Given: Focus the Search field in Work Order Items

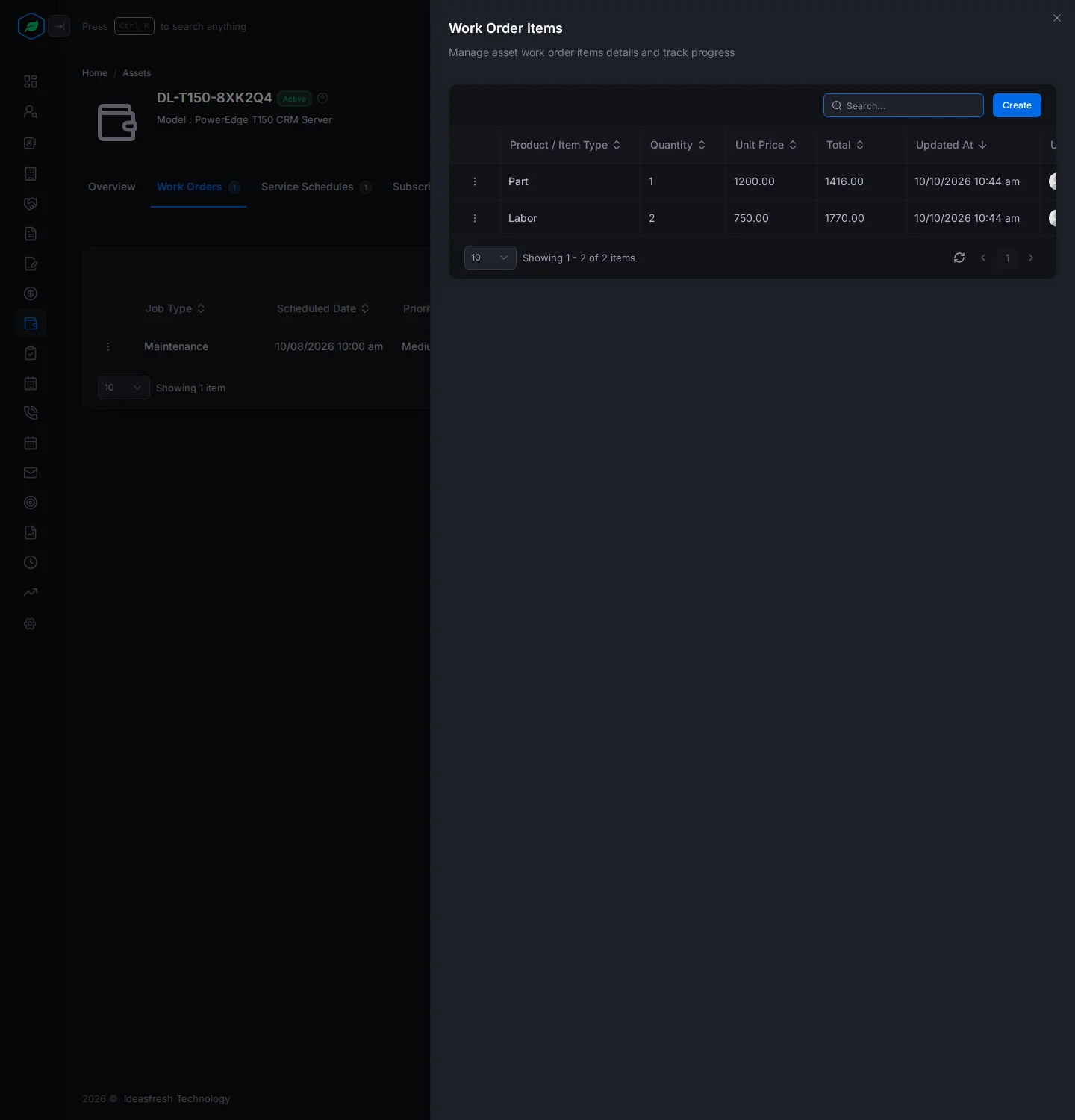Looking at the screenshot, I should click(903, 105).
